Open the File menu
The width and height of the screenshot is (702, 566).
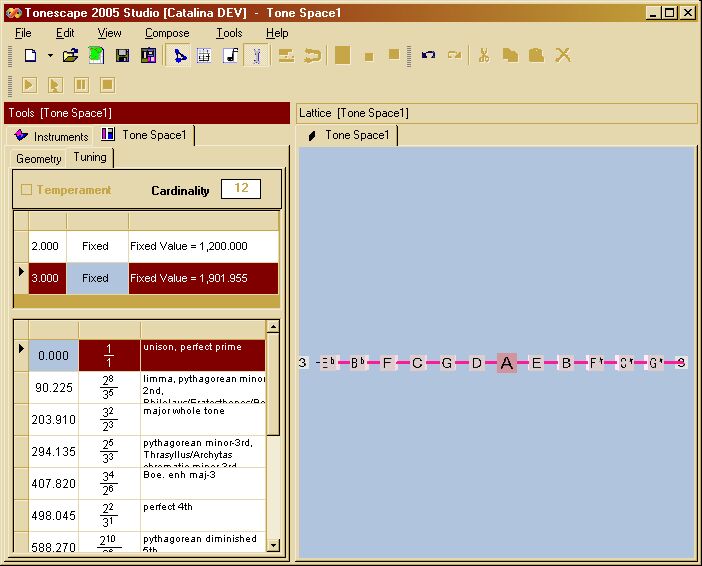pos(23,33)
